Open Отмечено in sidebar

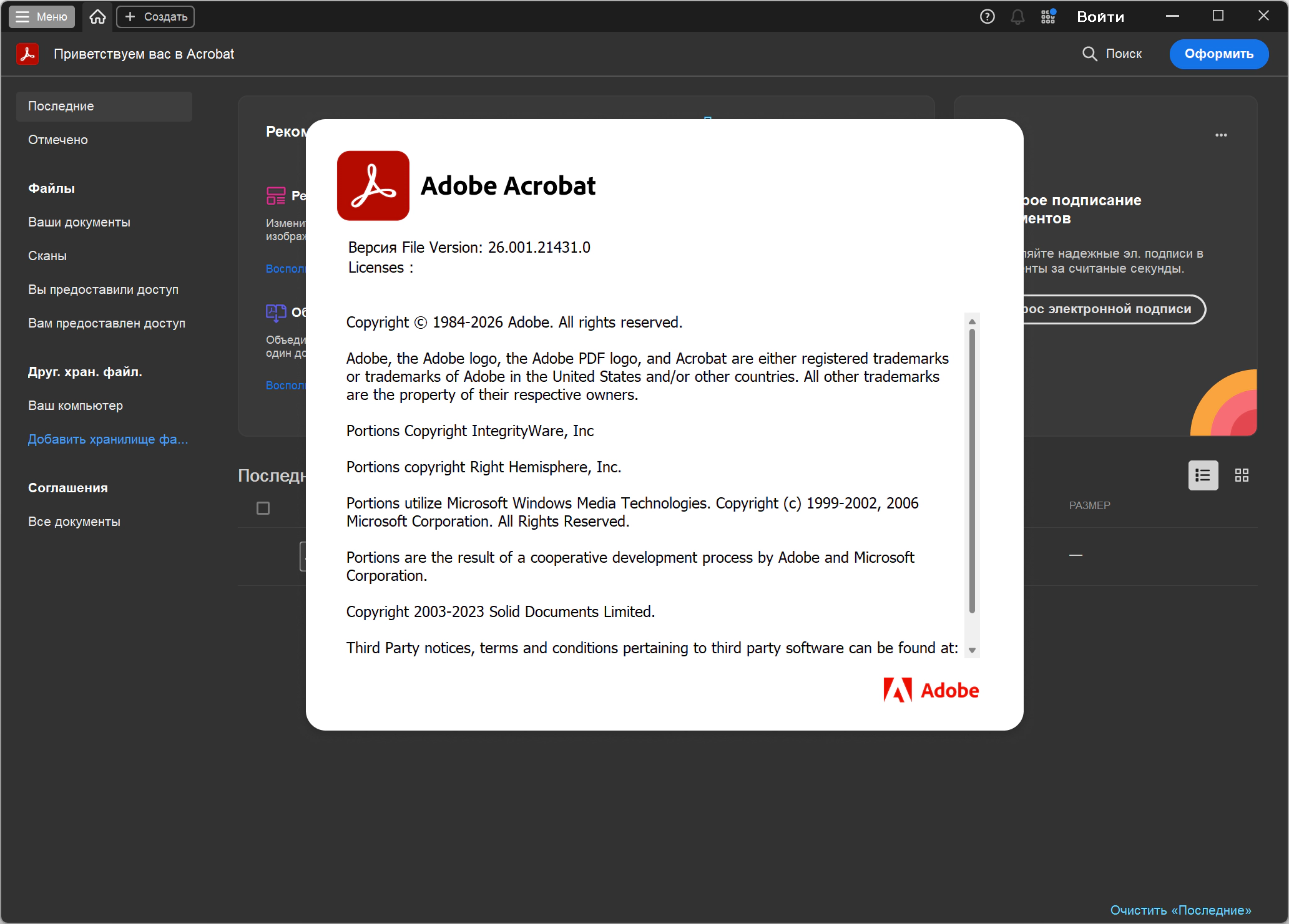point(58,140)
